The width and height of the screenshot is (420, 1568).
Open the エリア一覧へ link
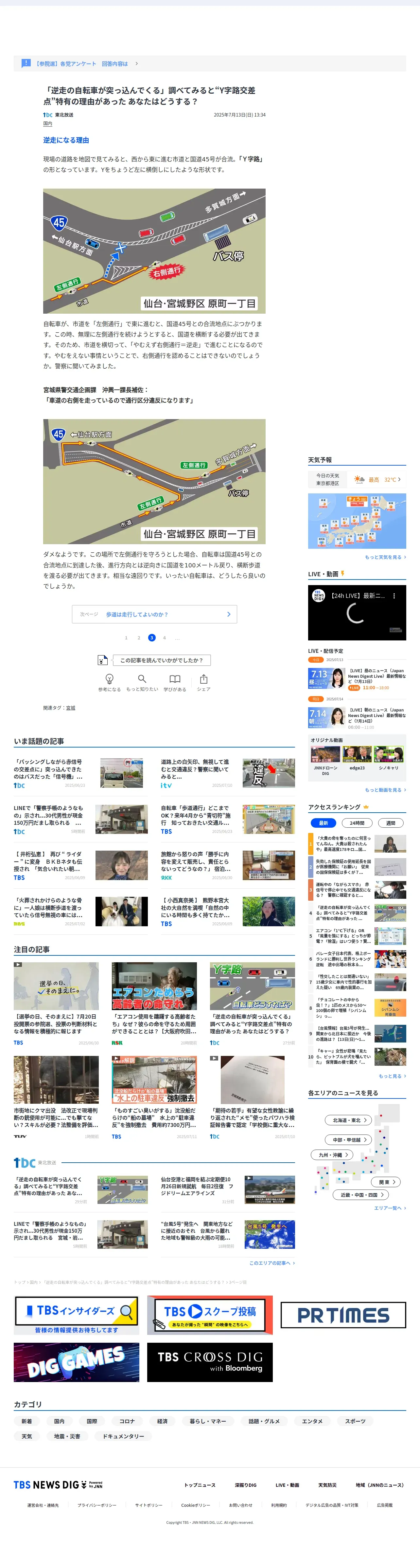(390, 1208)
